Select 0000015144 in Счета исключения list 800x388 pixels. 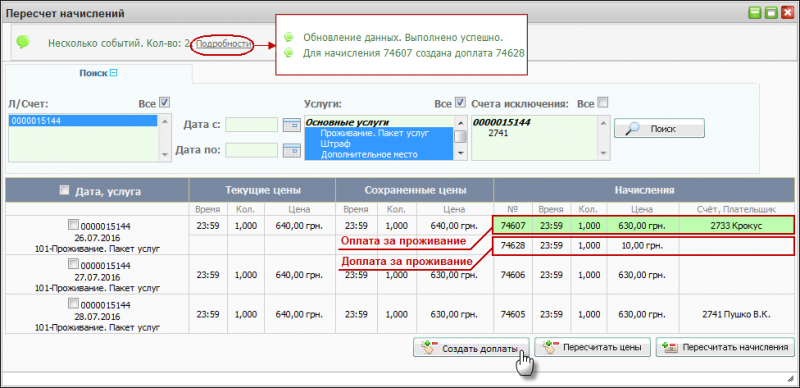tap(501, 123)
